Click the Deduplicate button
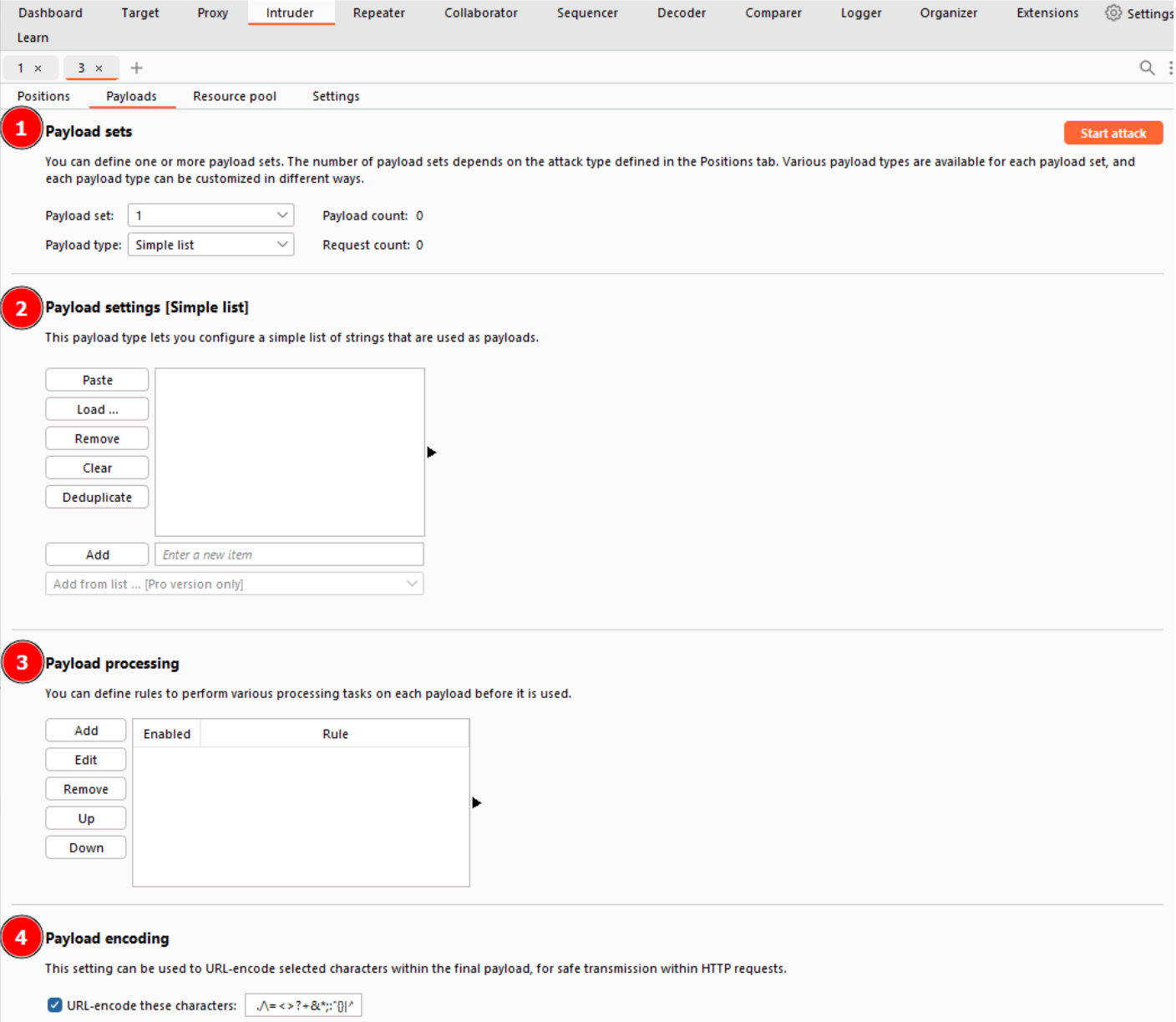The width and height of the screenshot is (1176, 1022). point(97,497)
